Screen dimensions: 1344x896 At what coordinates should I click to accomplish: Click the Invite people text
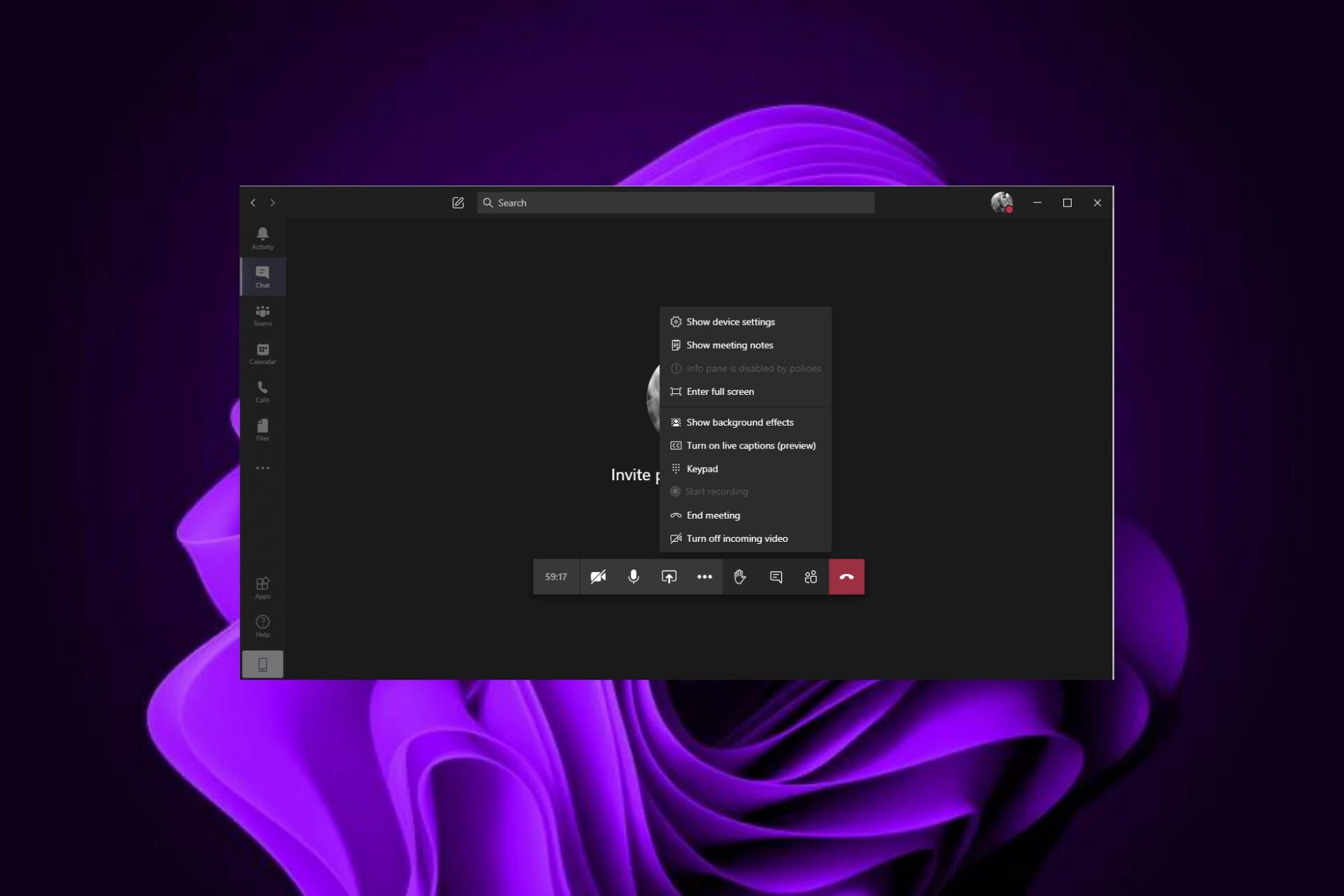[635, 475]
